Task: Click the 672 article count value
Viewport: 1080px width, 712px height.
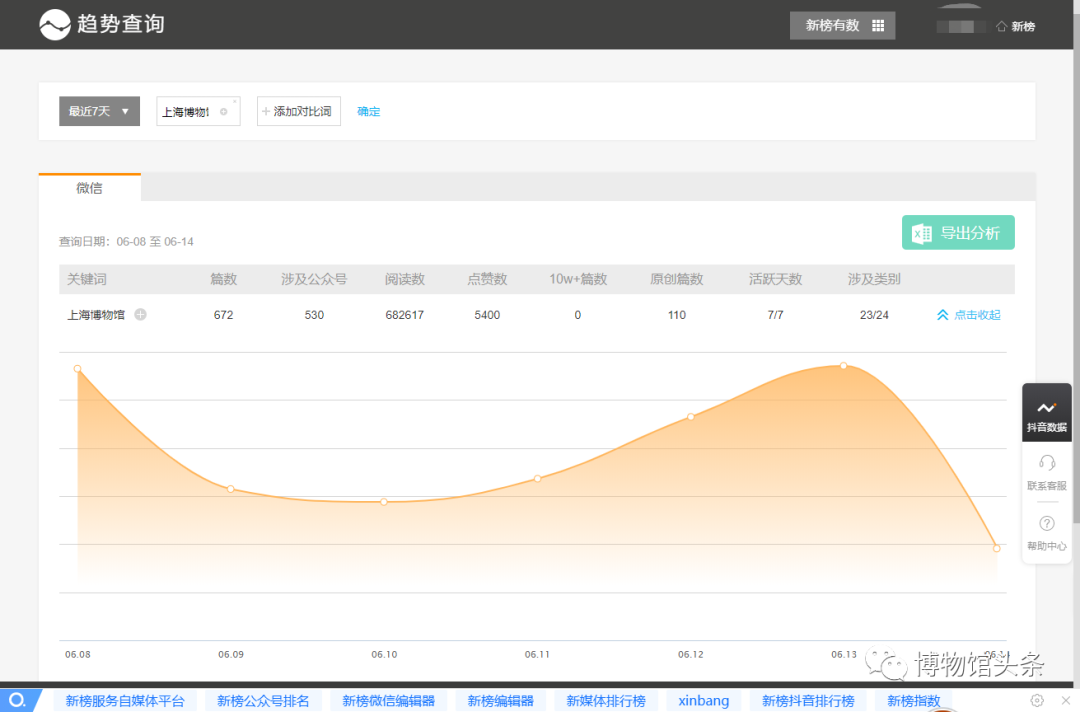Action: 223,315
